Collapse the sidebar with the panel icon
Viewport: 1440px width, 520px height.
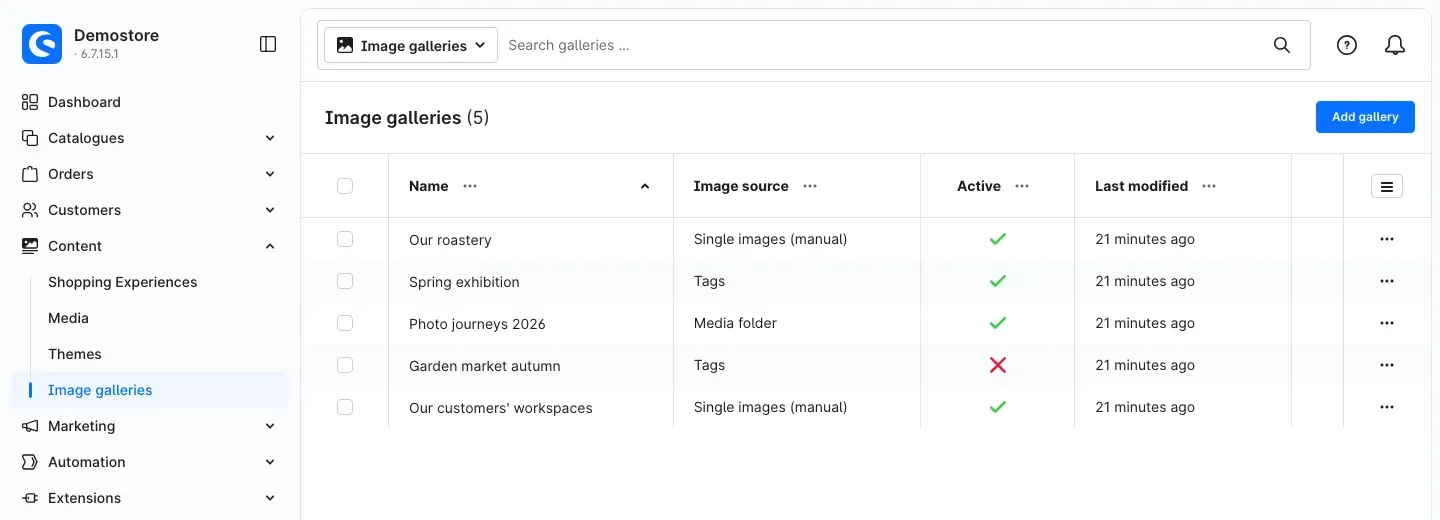click(268, 44)
